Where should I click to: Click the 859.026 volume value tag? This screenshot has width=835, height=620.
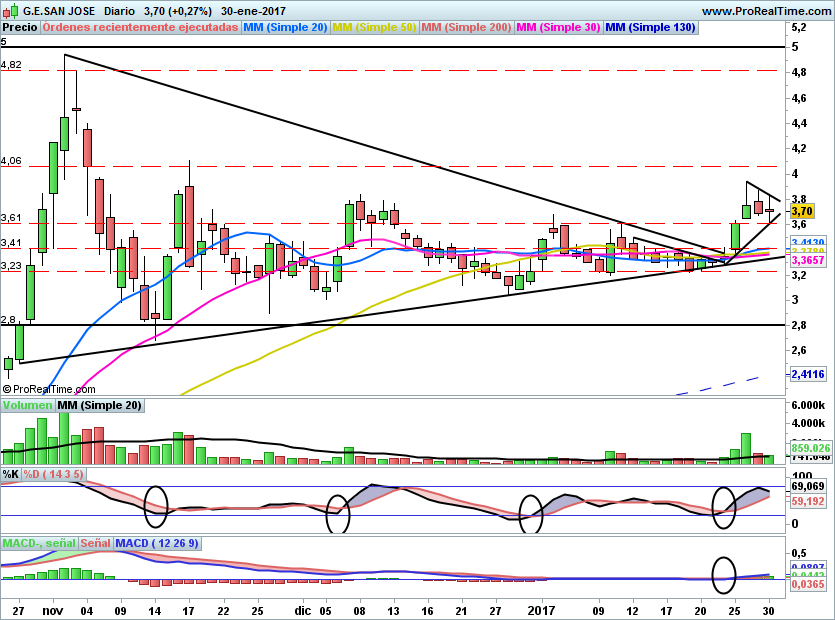(x=811, y=448)
